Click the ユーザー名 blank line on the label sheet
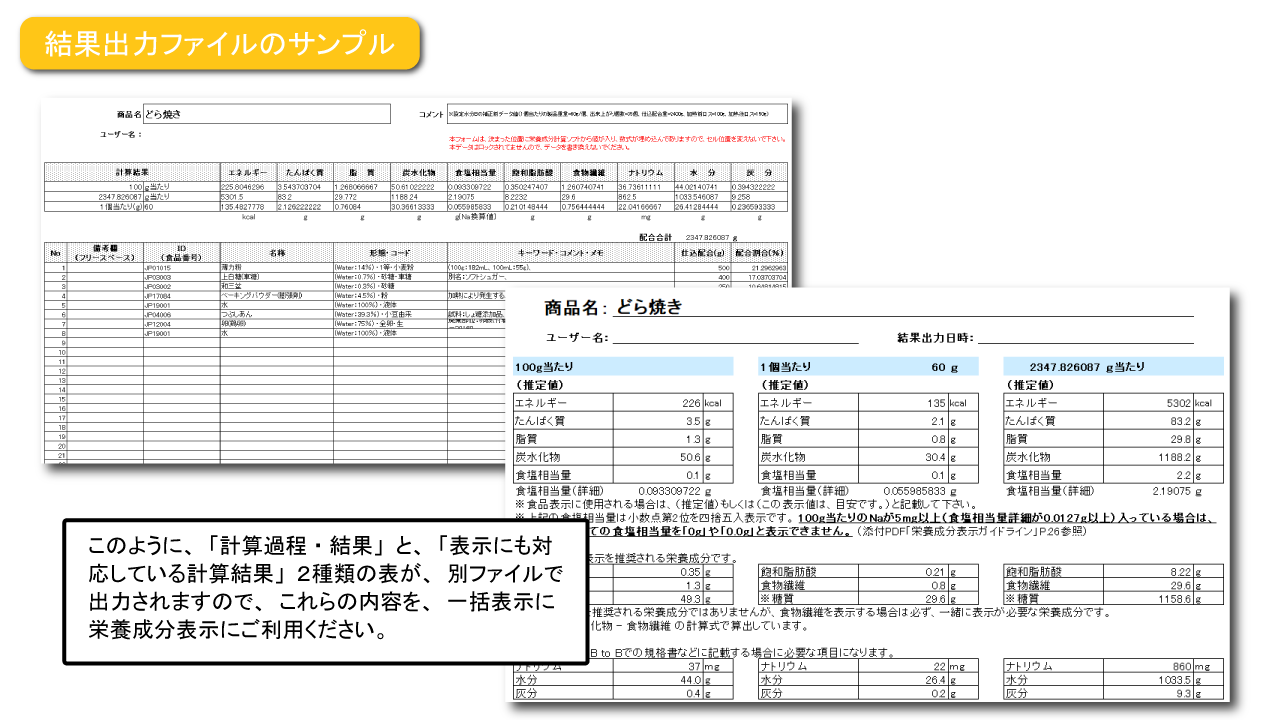 click(736, 338)
